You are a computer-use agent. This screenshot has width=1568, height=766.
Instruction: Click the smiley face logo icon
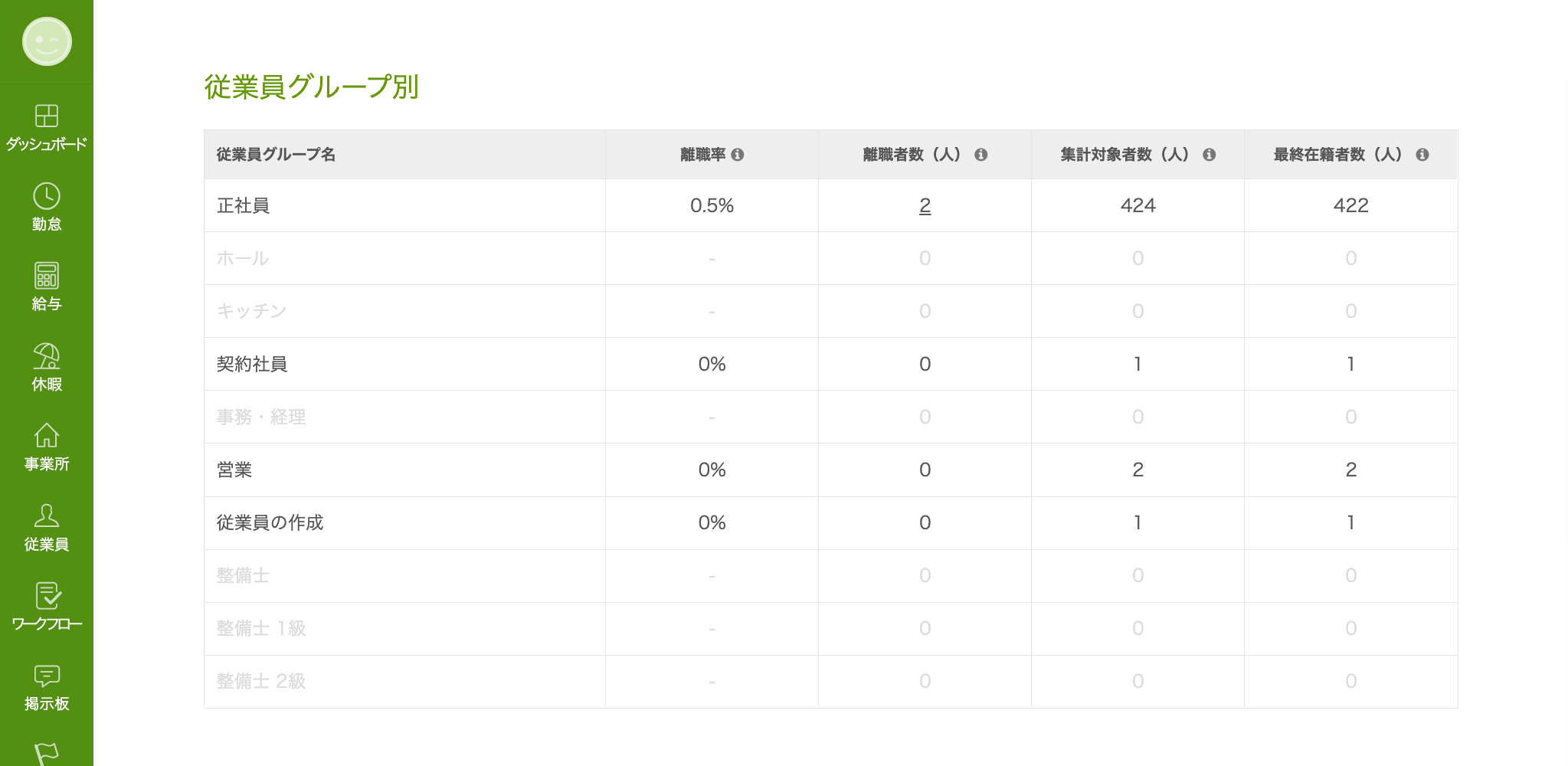[47, 41]
